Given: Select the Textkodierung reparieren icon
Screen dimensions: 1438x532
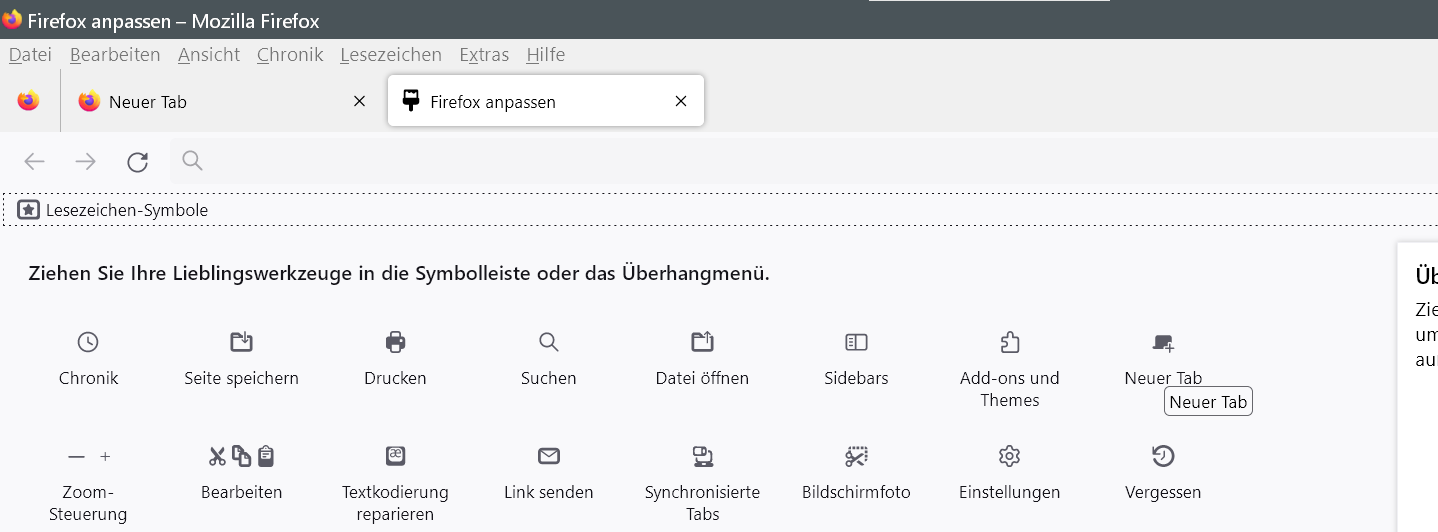Looking at the screenshot, I should coord(395,457).
